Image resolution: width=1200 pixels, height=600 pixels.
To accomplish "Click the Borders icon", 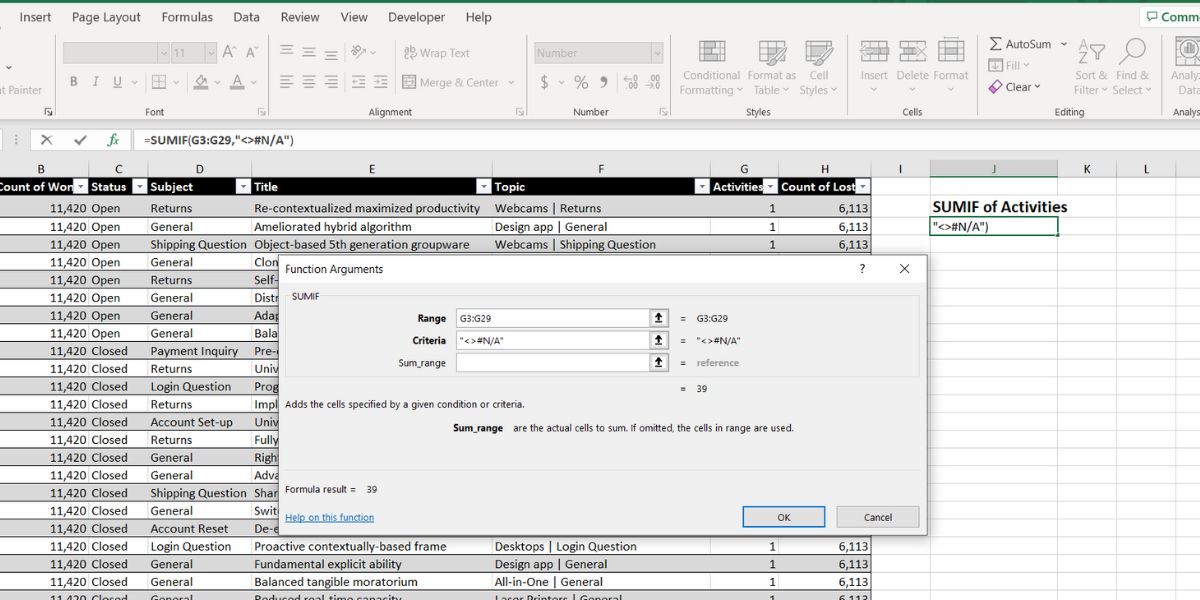I will click(158, 82).
